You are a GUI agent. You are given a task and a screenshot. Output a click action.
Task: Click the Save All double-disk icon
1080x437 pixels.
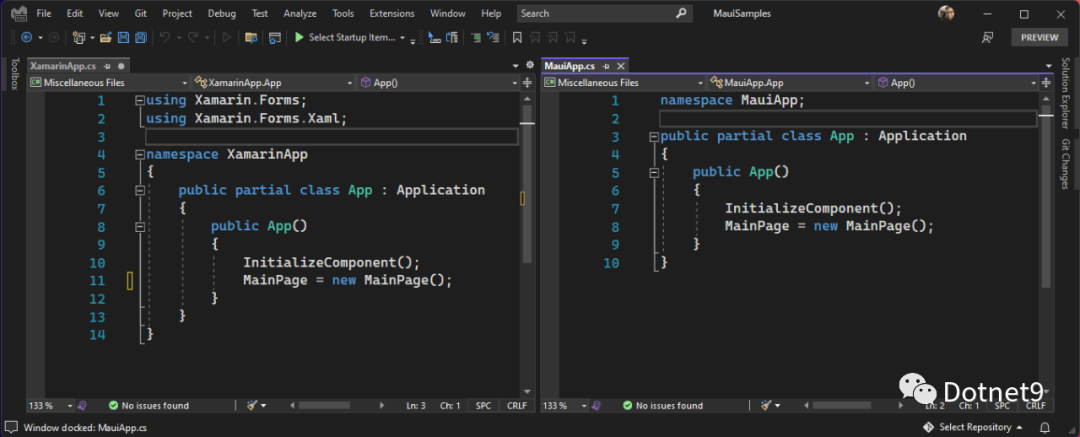(x=141, y=37)
